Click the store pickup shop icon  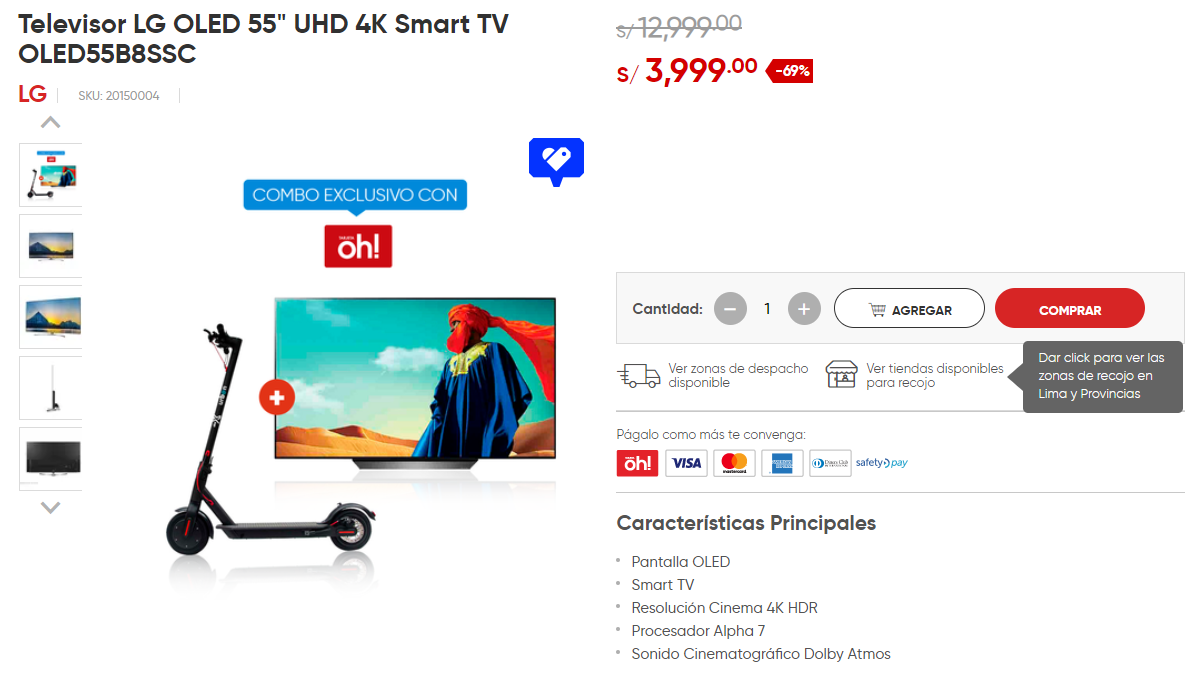tap(841, 375)
